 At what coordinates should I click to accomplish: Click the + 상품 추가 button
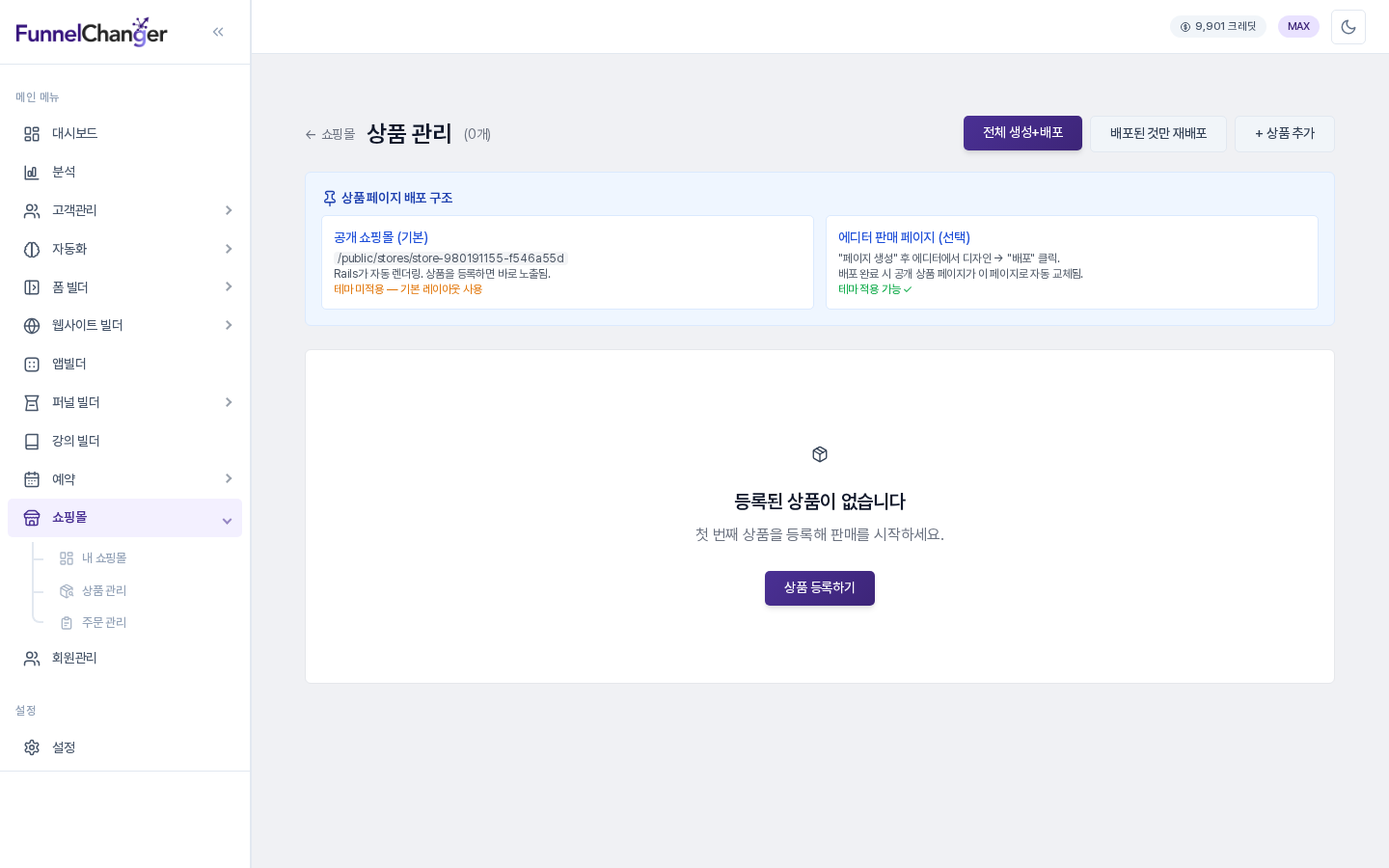click(x=1285, y=134)
